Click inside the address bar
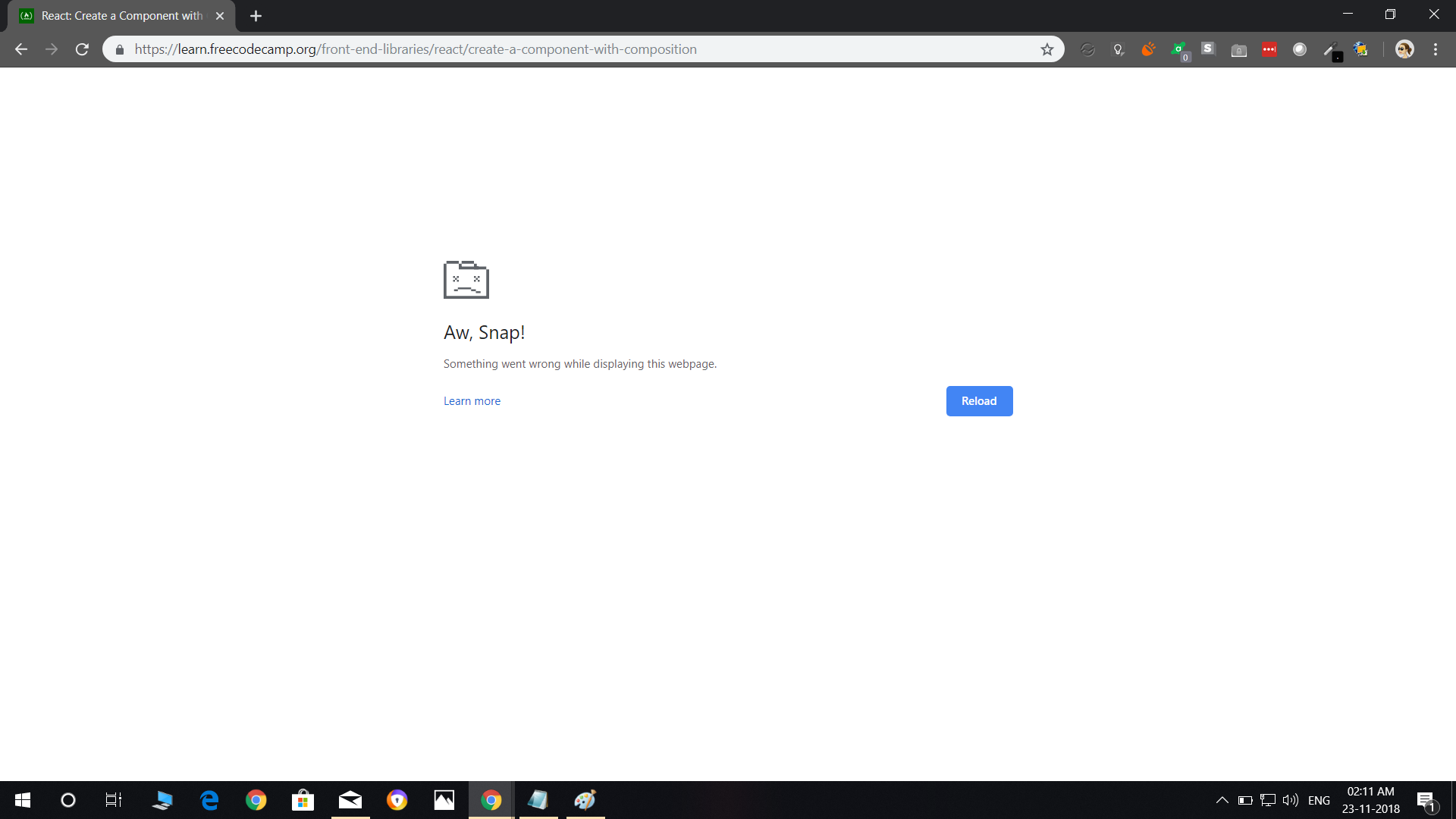The image size is (1456, 819). point(531,49)
